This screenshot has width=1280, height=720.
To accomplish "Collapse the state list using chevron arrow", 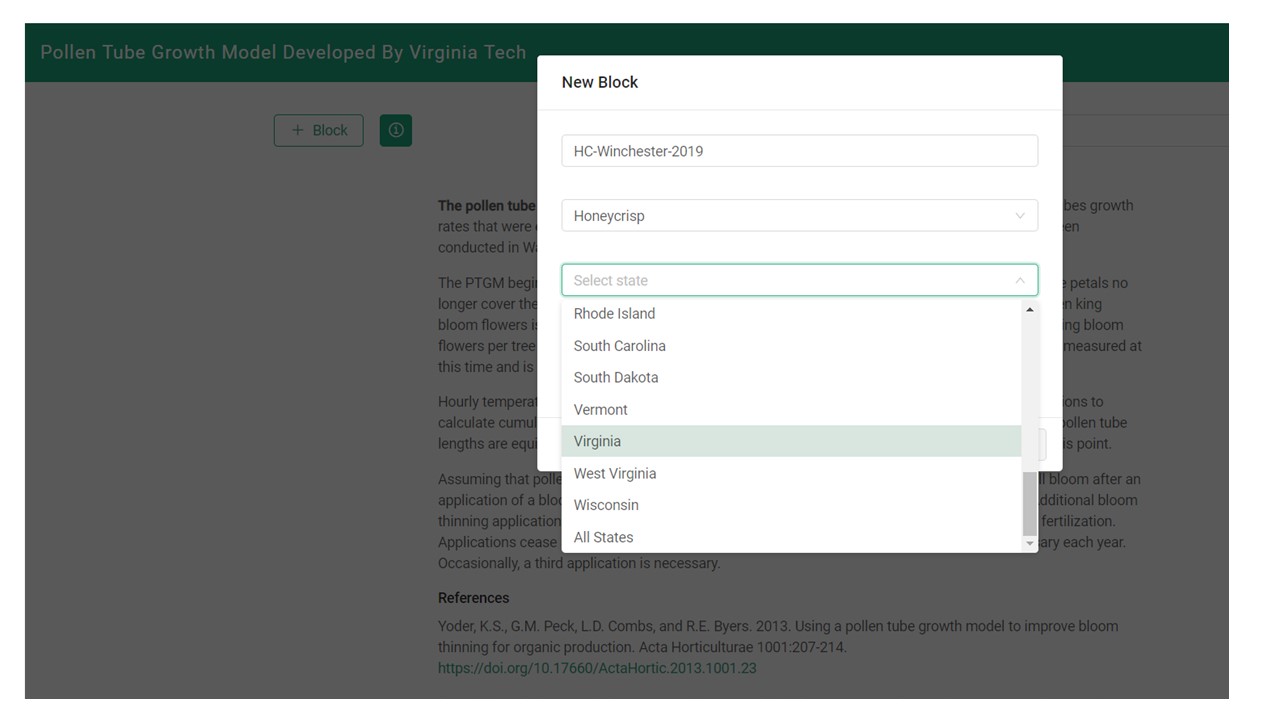I will click(x=1019, y=280).
